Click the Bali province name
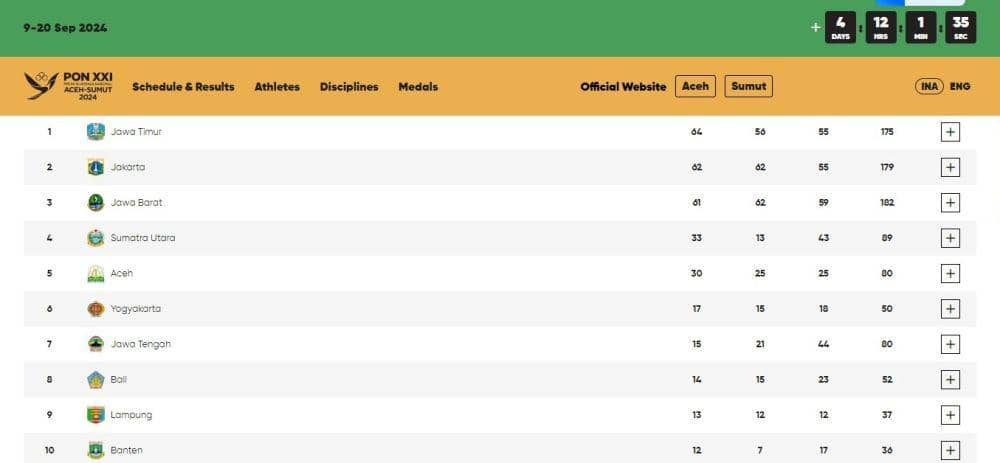1000x463 pixels. (119, 379)
